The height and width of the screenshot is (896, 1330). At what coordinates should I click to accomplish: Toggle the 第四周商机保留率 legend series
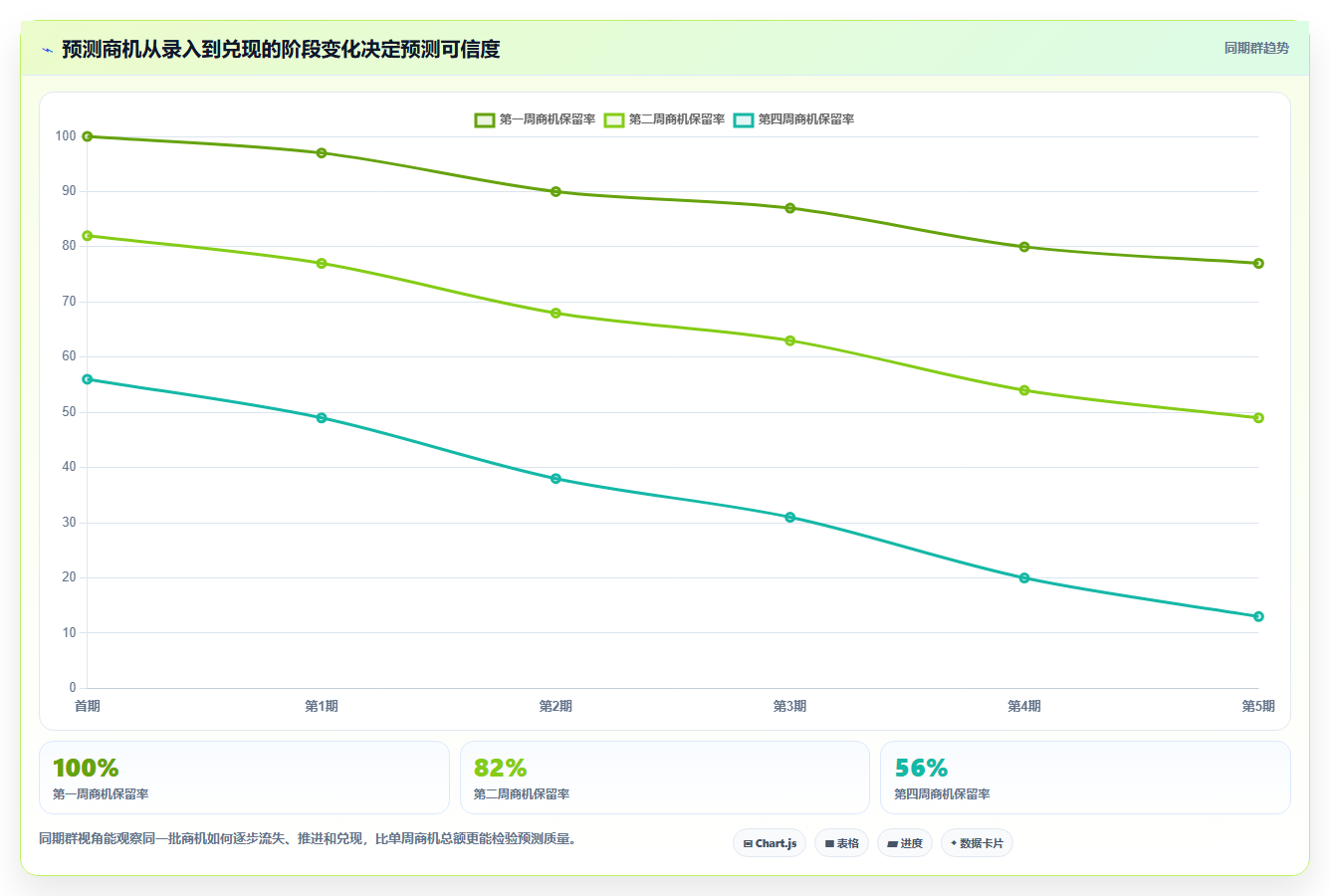[x=793, y=119]
